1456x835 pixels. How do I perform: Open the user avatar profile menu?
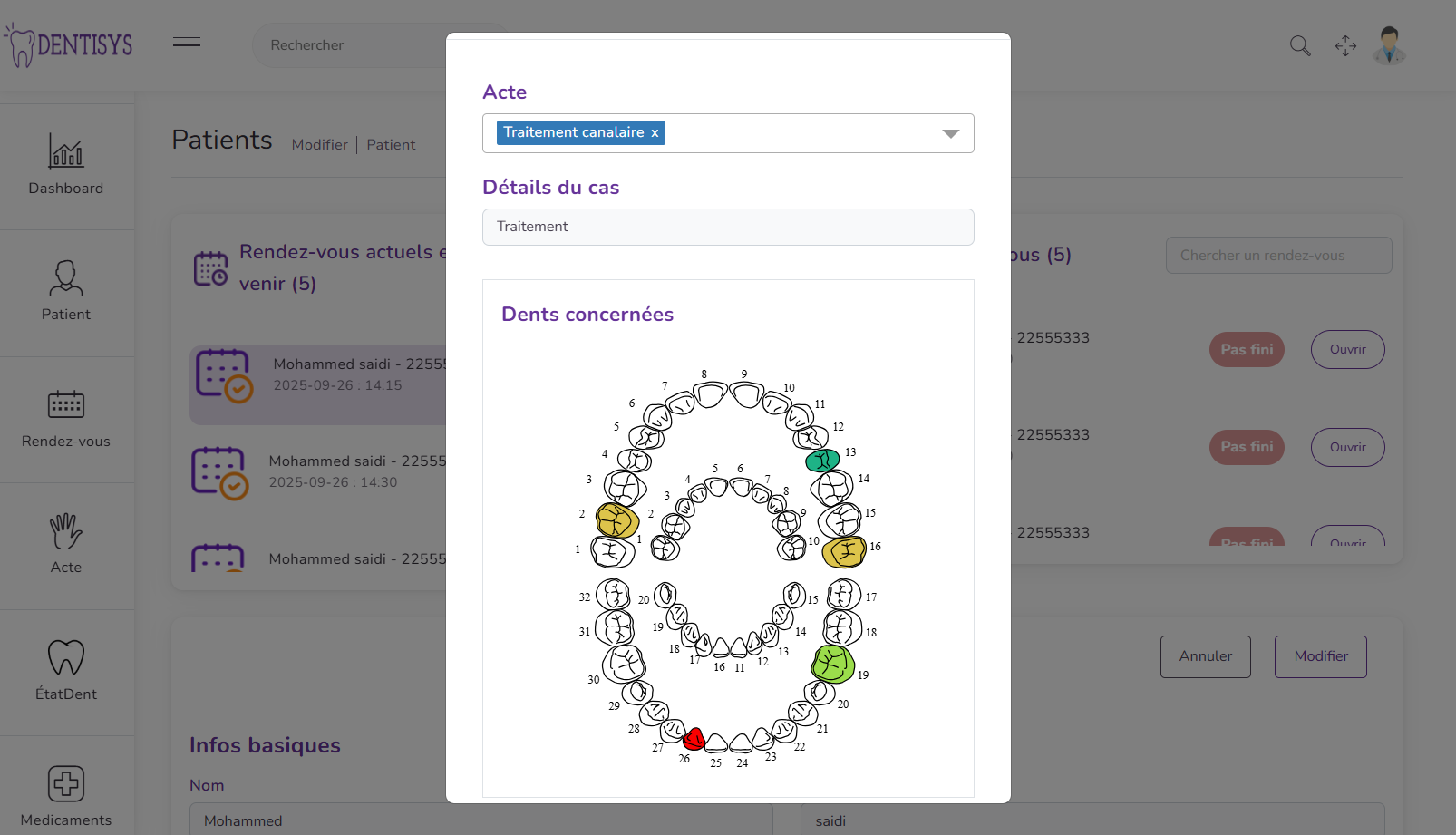[1389, 45]
